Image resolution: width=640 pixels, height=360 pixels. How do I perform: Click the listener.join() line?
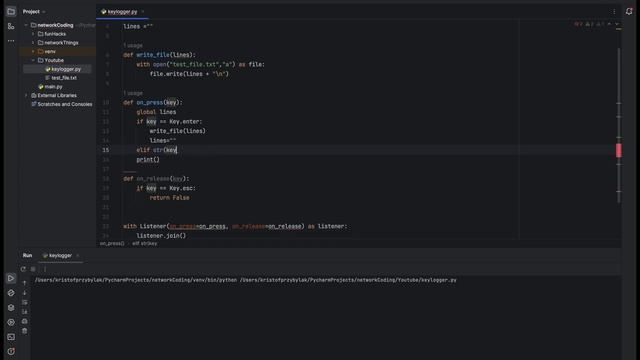(x=161, y=236)
